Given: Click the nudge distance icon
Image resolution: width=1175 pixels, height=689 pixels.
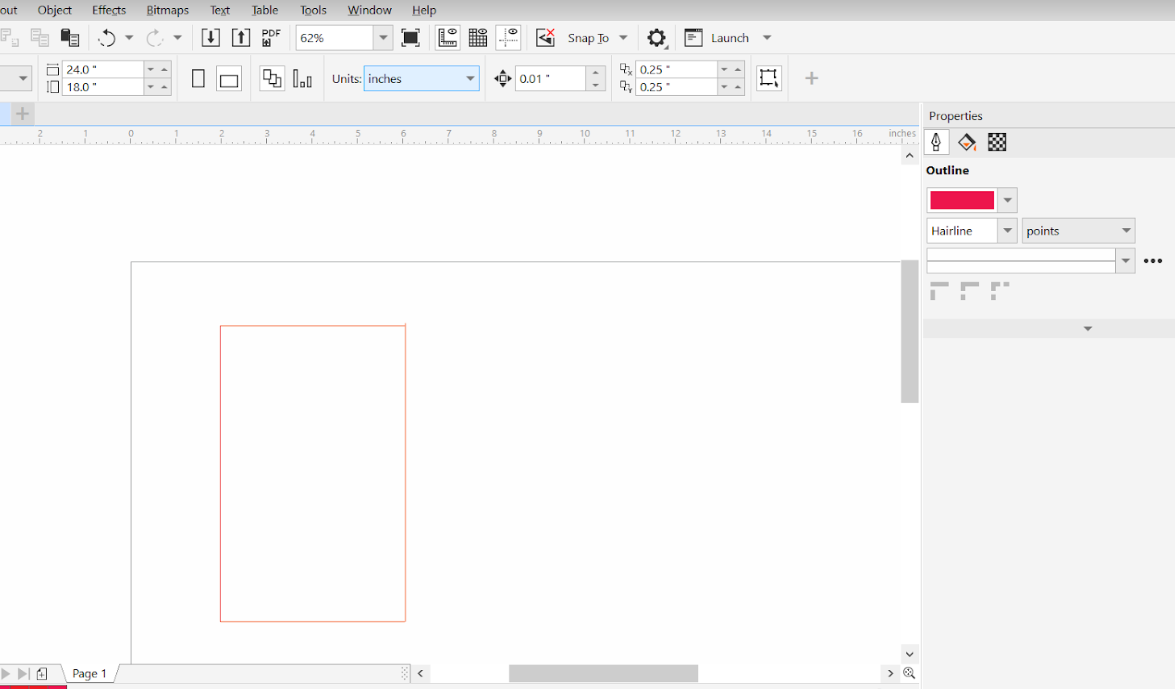Looking at the screenshot, I should [503, 78].
